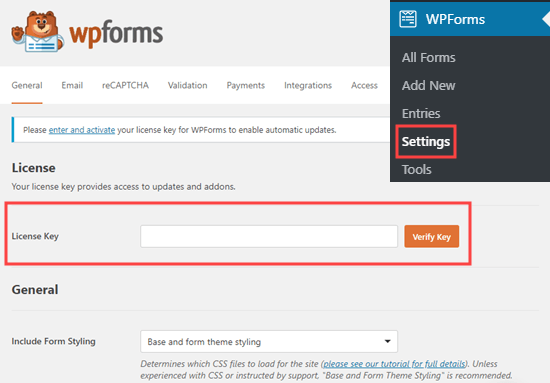The image size is (550, 383).
Task: Switch to the Email tab
Action: tap(72, 86)
